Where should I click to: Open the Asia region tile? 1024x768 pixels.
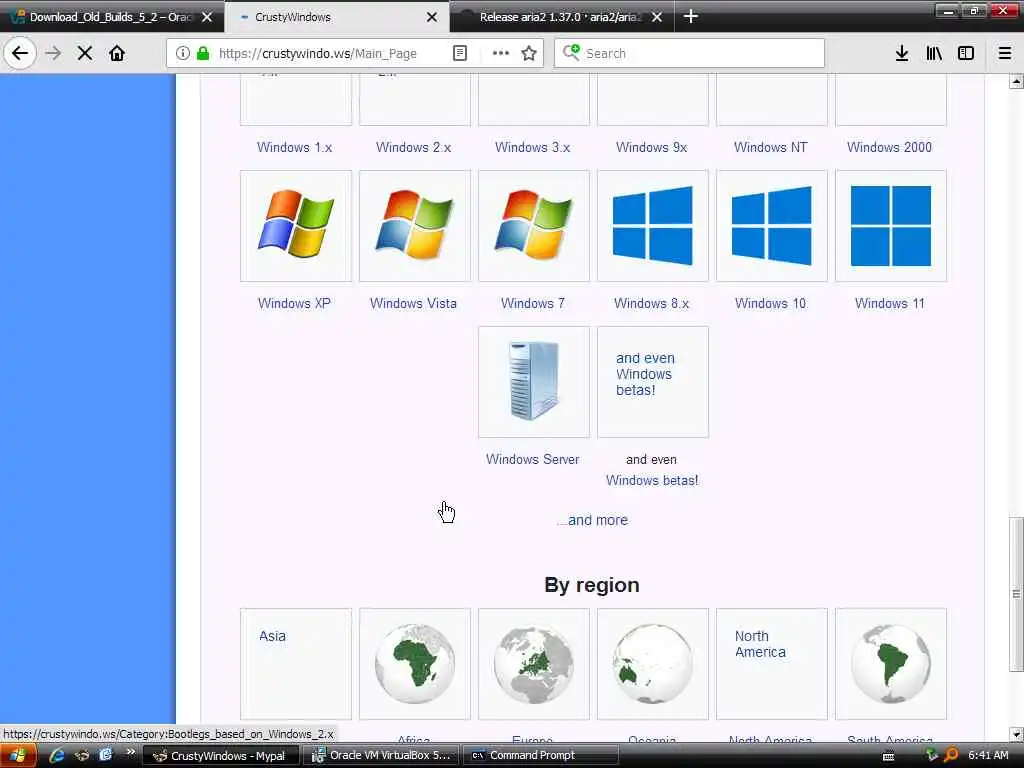click(296, 664)
